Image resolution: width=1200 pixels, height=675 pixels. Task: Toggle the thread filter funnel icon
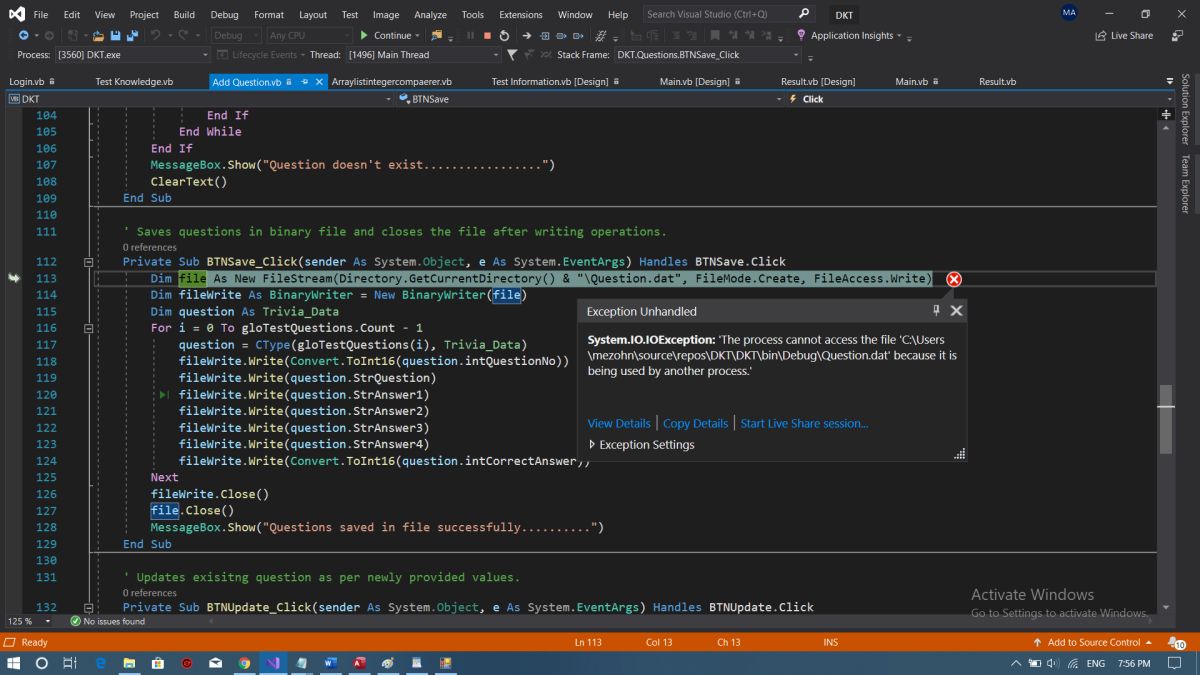(513, 55)
